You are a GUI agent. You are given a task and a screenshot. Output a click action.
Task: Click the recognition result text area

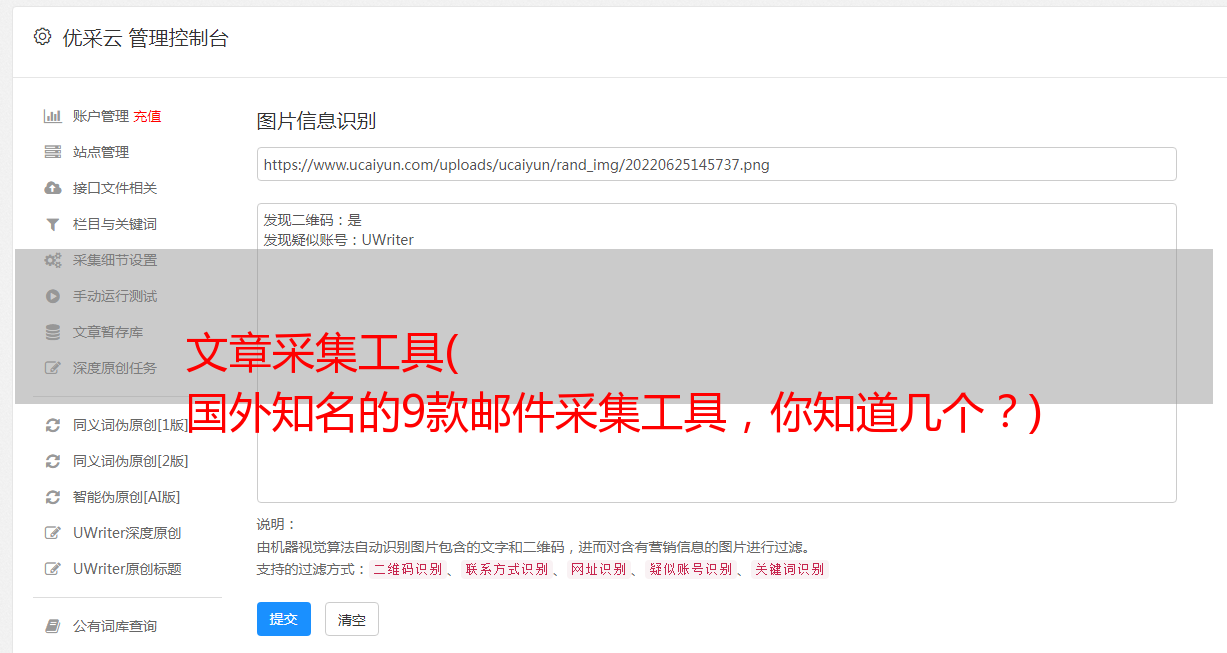716,352
